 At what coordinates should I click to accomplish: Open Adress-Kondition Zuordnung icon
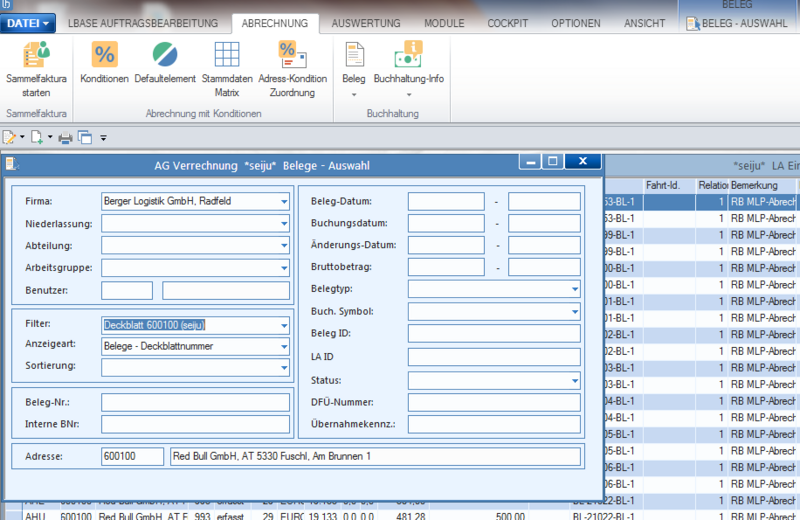pyautogui.click(x=292, y=55)
